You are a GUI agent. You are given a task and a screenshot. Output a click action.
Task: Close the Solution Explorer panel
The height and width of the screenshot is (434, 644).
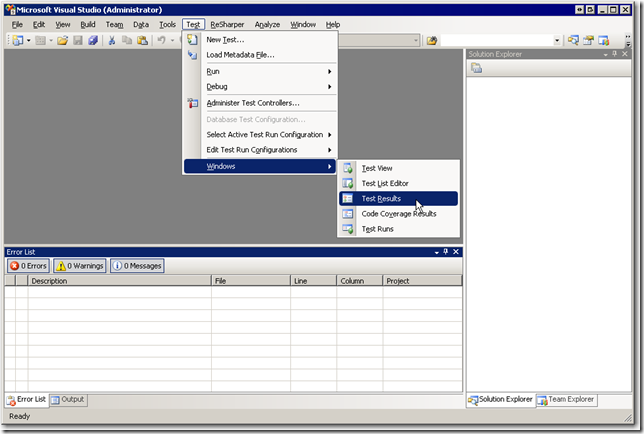click(625, 54)
